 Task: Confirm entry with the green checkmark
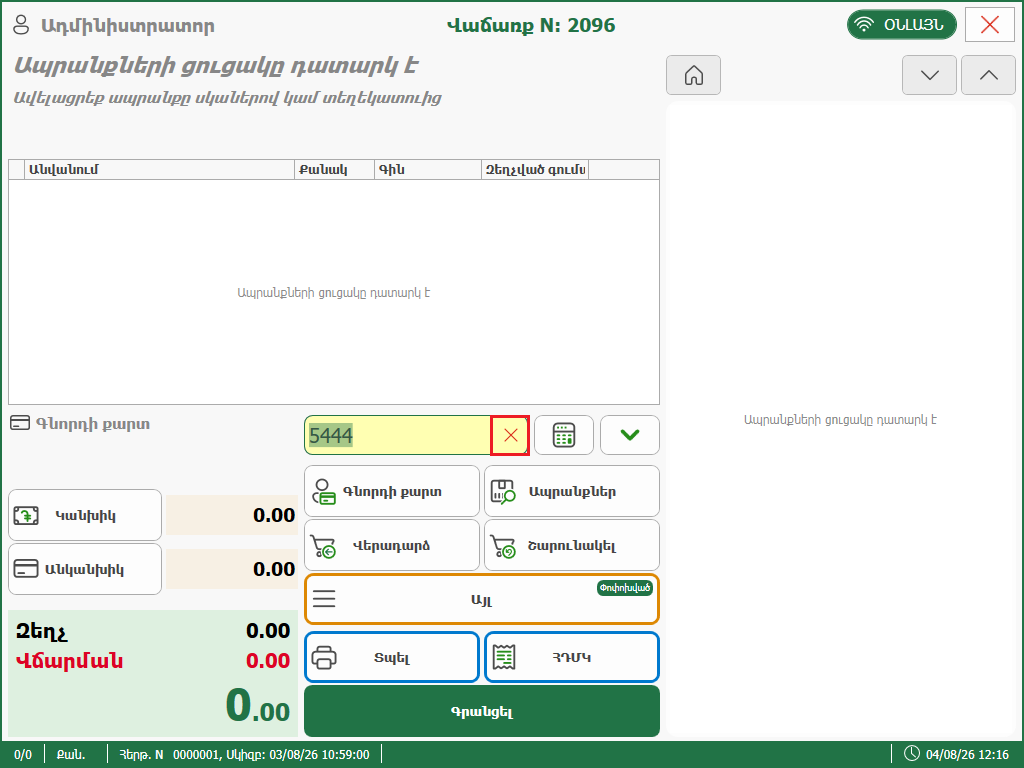[630, 435]
